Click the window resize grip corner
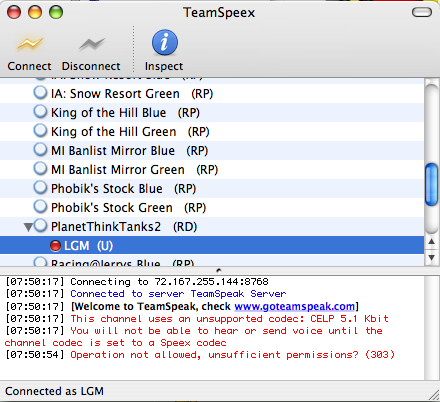 pos(434,396)
